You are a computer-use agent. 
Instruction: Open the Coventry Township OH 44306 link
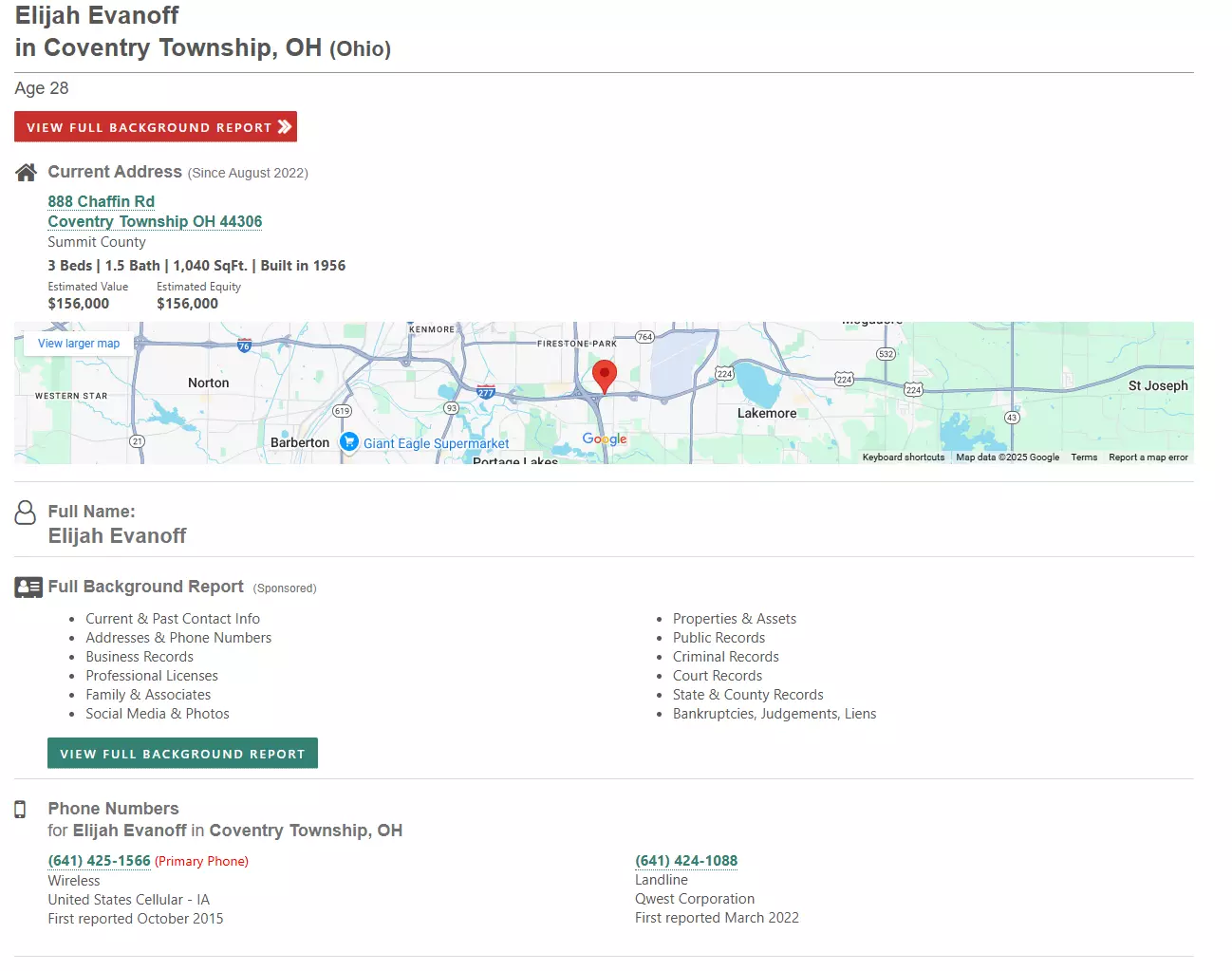click(155, 221)
